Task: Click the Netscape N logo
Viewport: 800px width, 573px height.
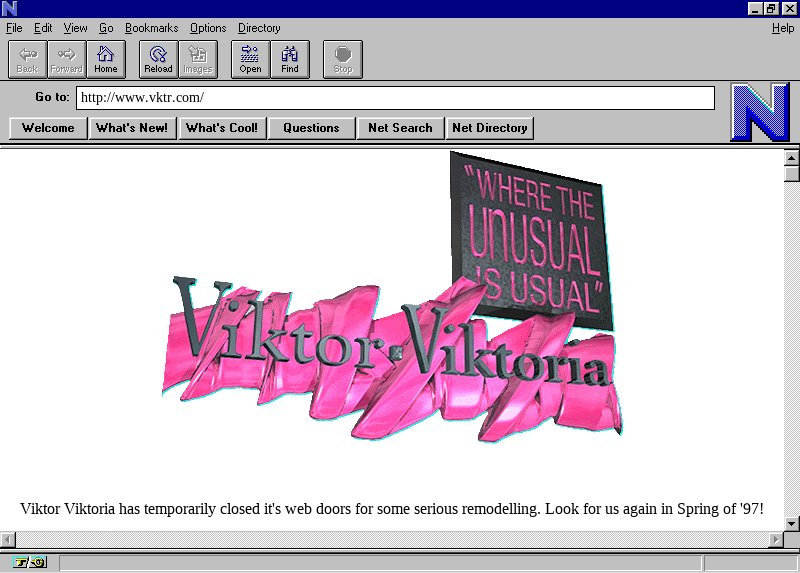Action: (x=759, y=112)
